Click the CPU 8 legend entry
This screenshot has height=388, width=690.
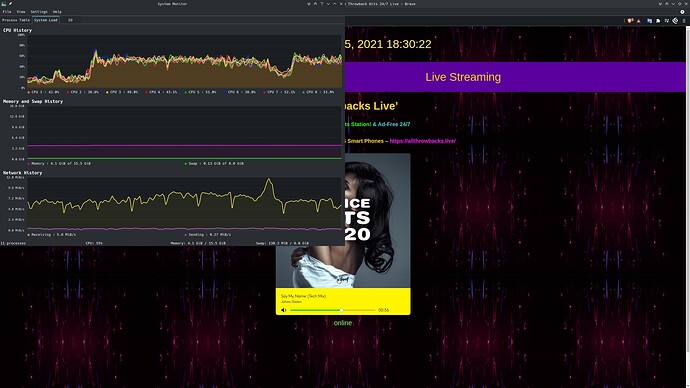[319, 92]
